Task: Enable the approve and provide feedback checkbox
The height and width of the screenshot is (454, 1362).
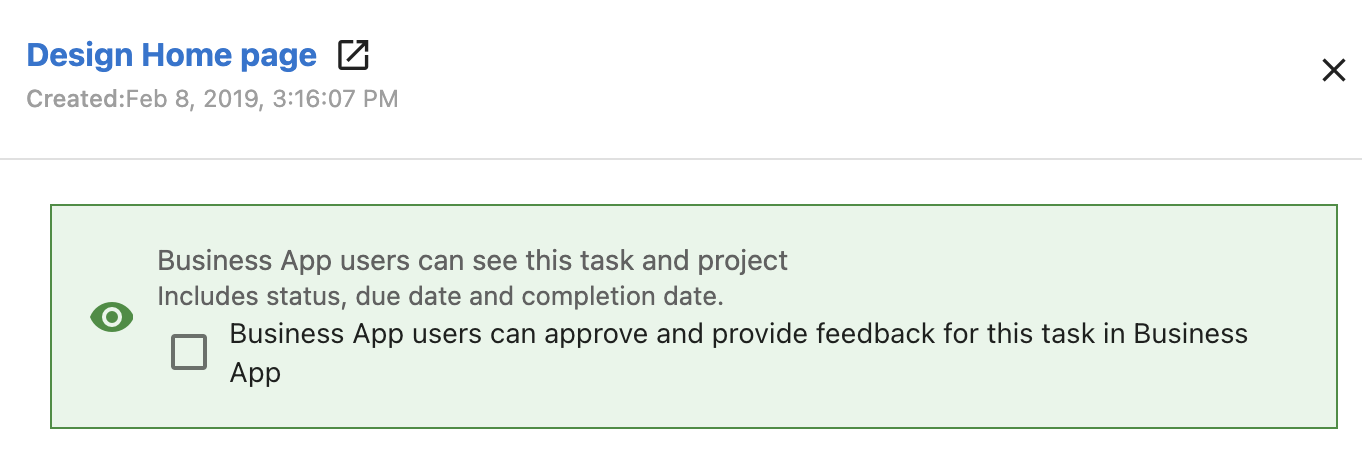Action: [189, 352]
